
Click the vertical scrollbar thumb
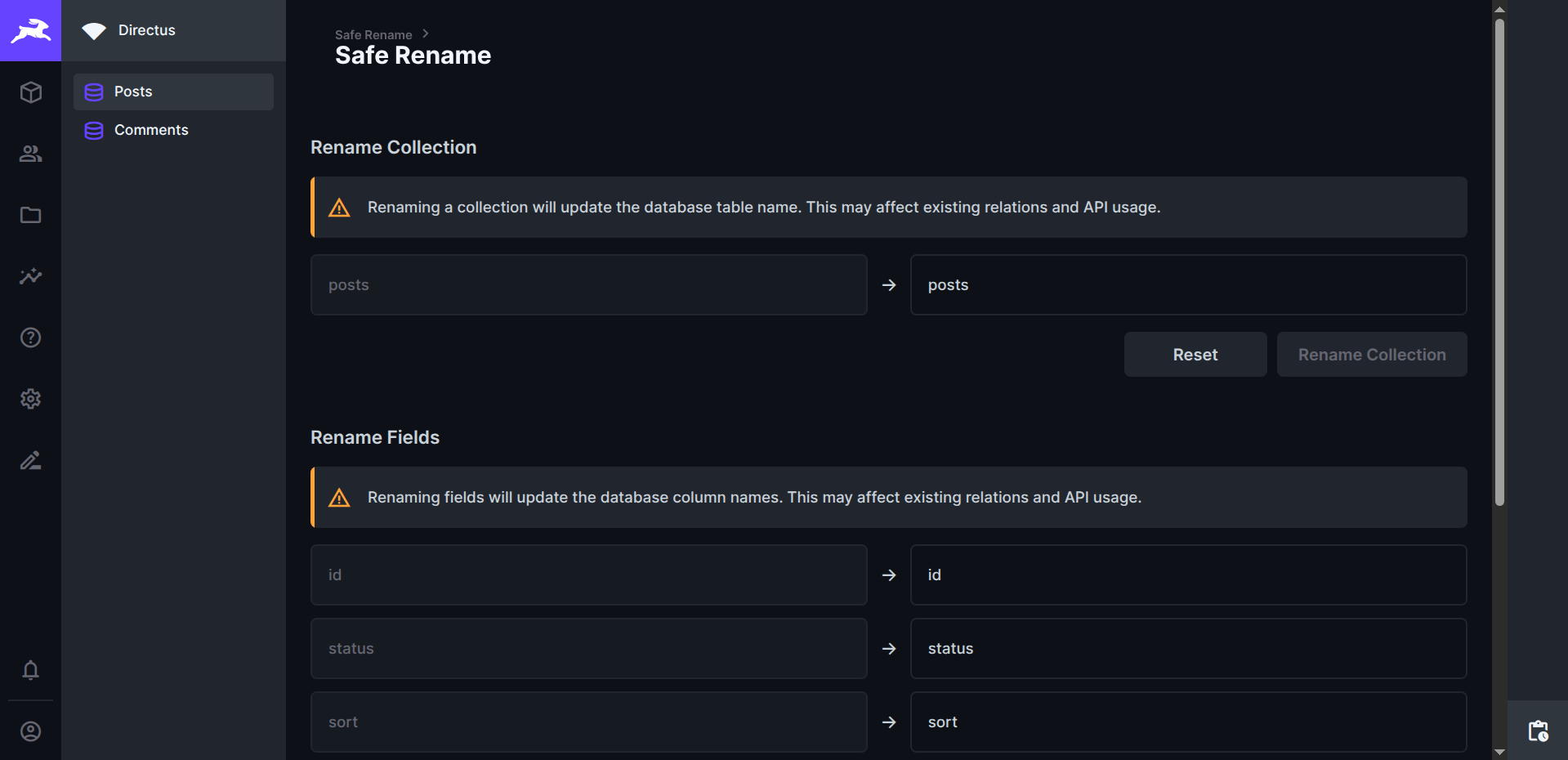click(1499, 262)
